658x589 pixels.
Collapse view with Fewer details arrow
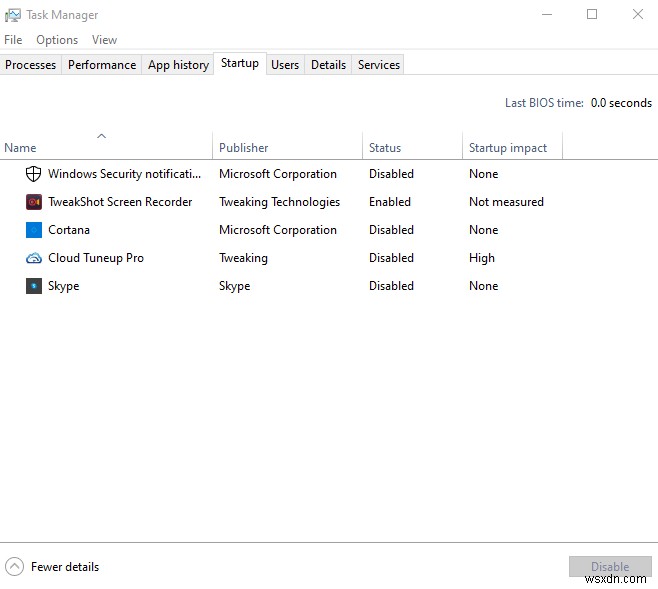click(x=14, y=567)
